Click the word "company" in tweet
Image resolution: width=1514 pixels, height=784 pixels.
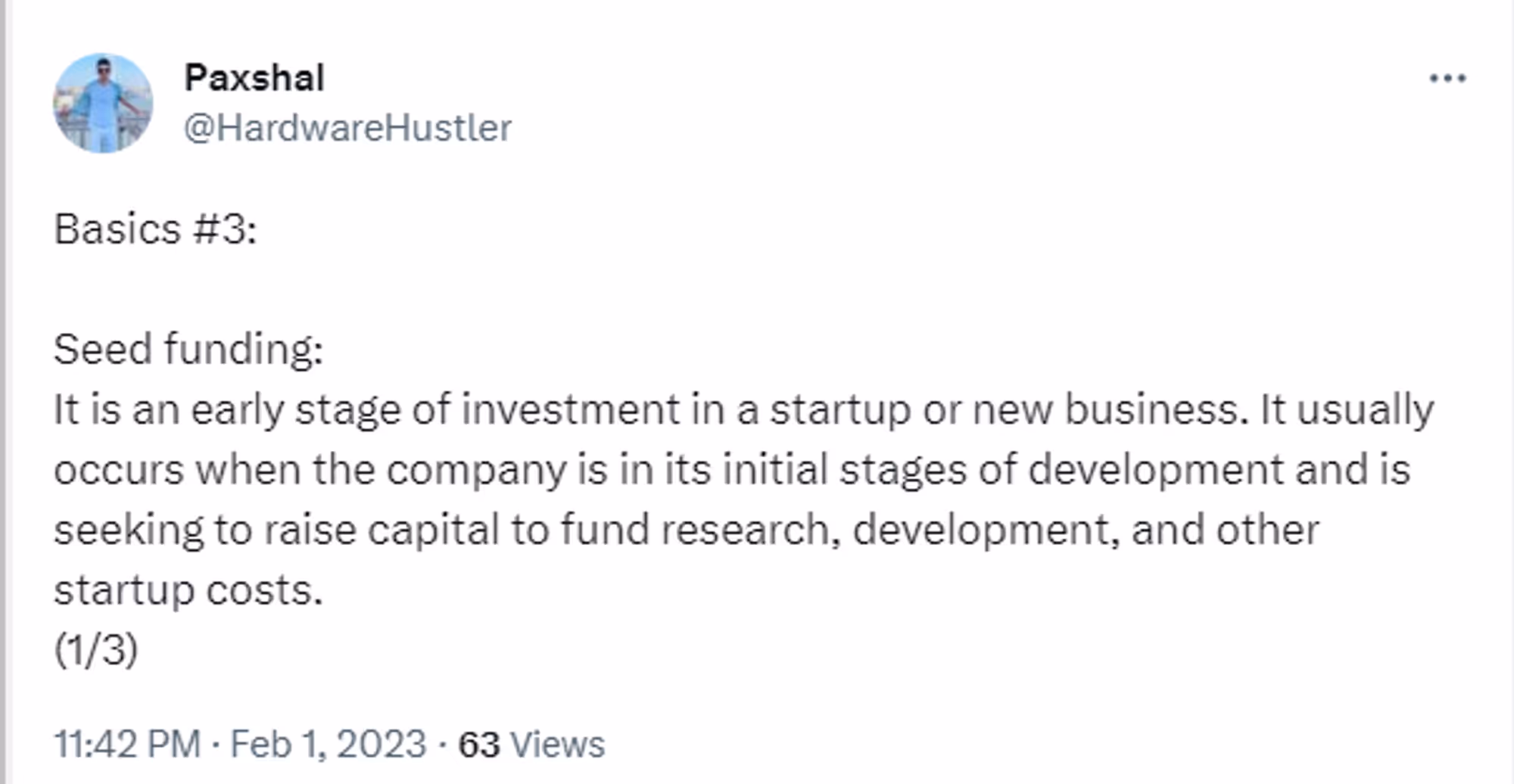point(476,470)
